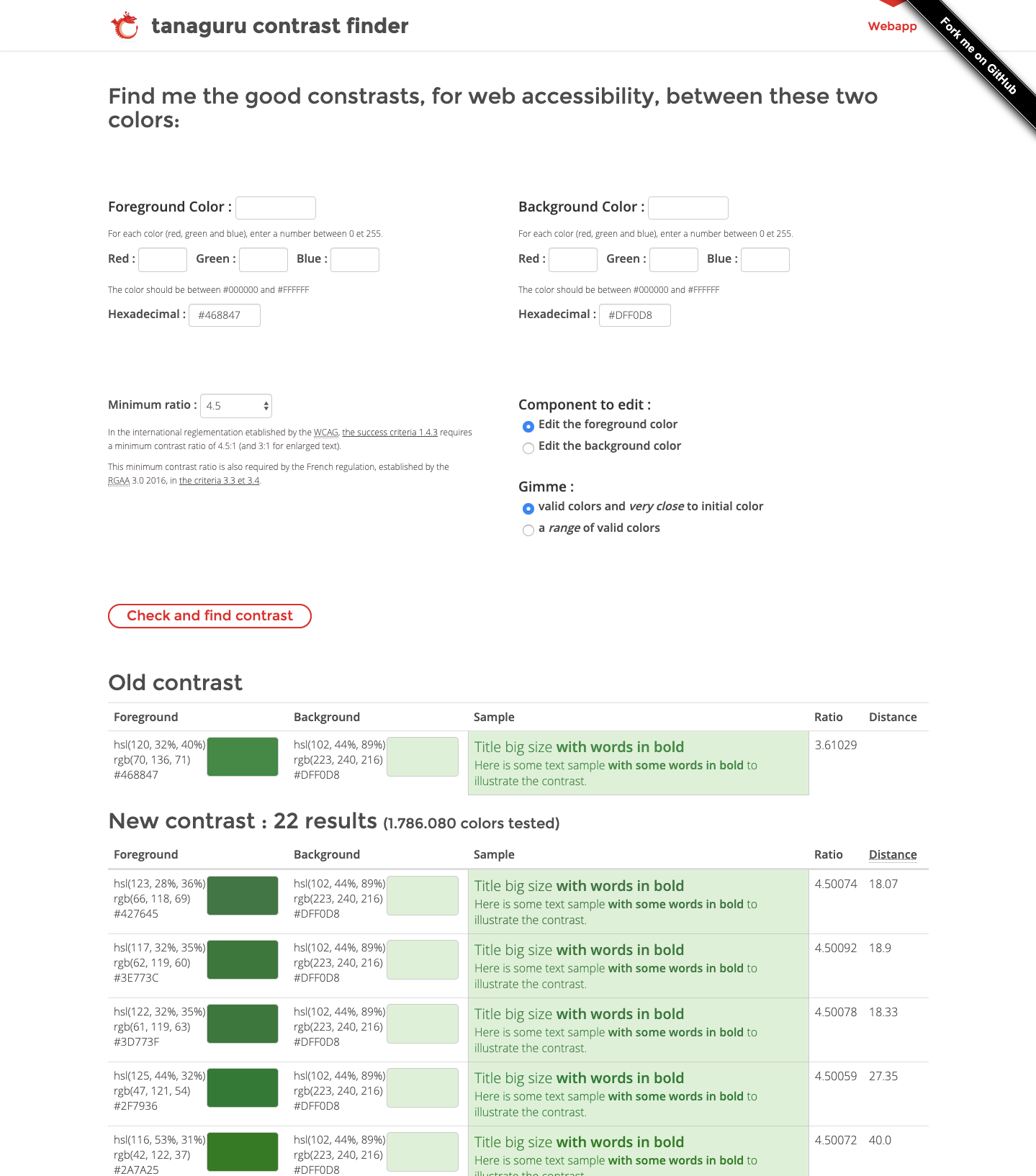Image resolution: width=1036 pixels, height=1176 pixels.
Task: Click the #427645 result color swatch
Action: tap(243, 895)
